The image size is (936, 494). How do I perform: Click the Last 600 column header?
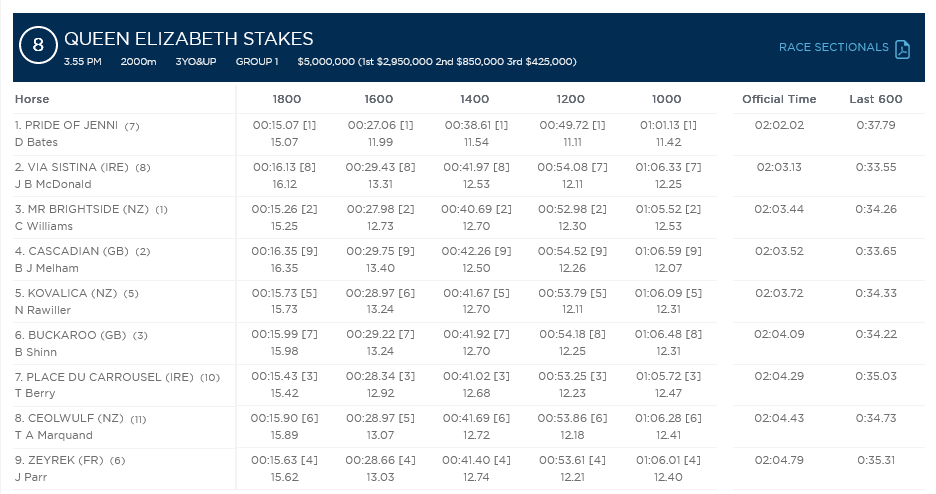coord(875,99)
